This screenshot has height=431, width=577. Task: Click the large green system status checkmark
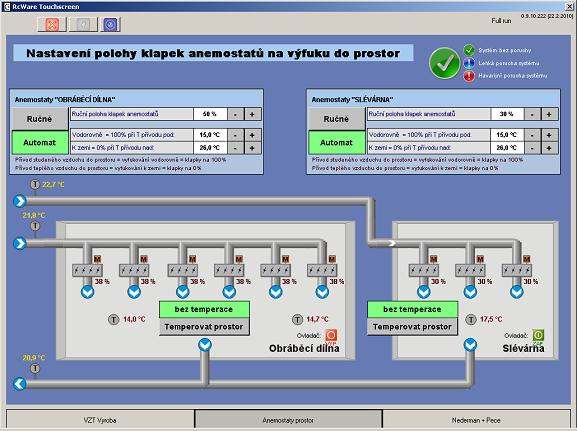pos(445,63)
